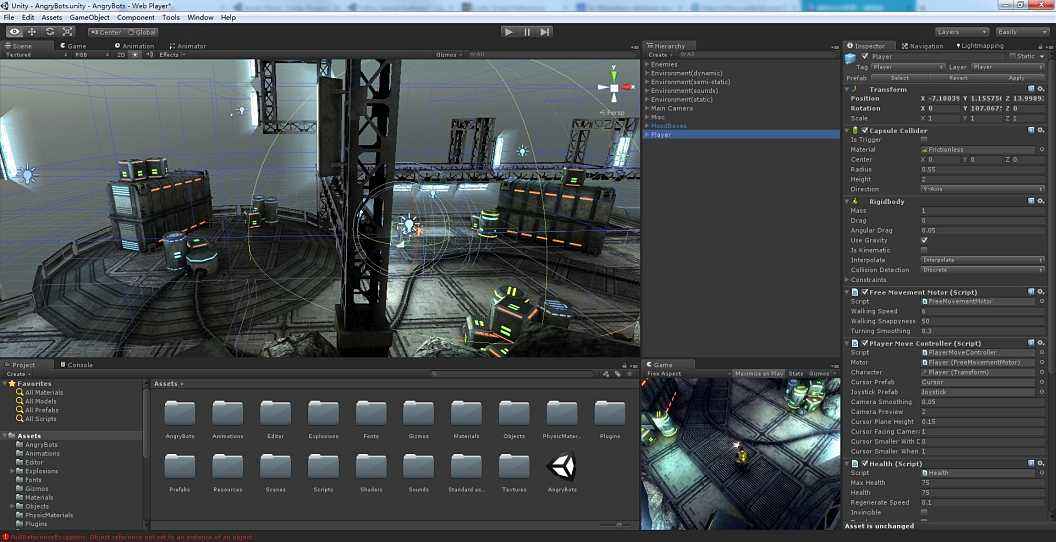Click the Walking Speed input field
Screen dimensions: 1056x542
[x=976, y=311]
